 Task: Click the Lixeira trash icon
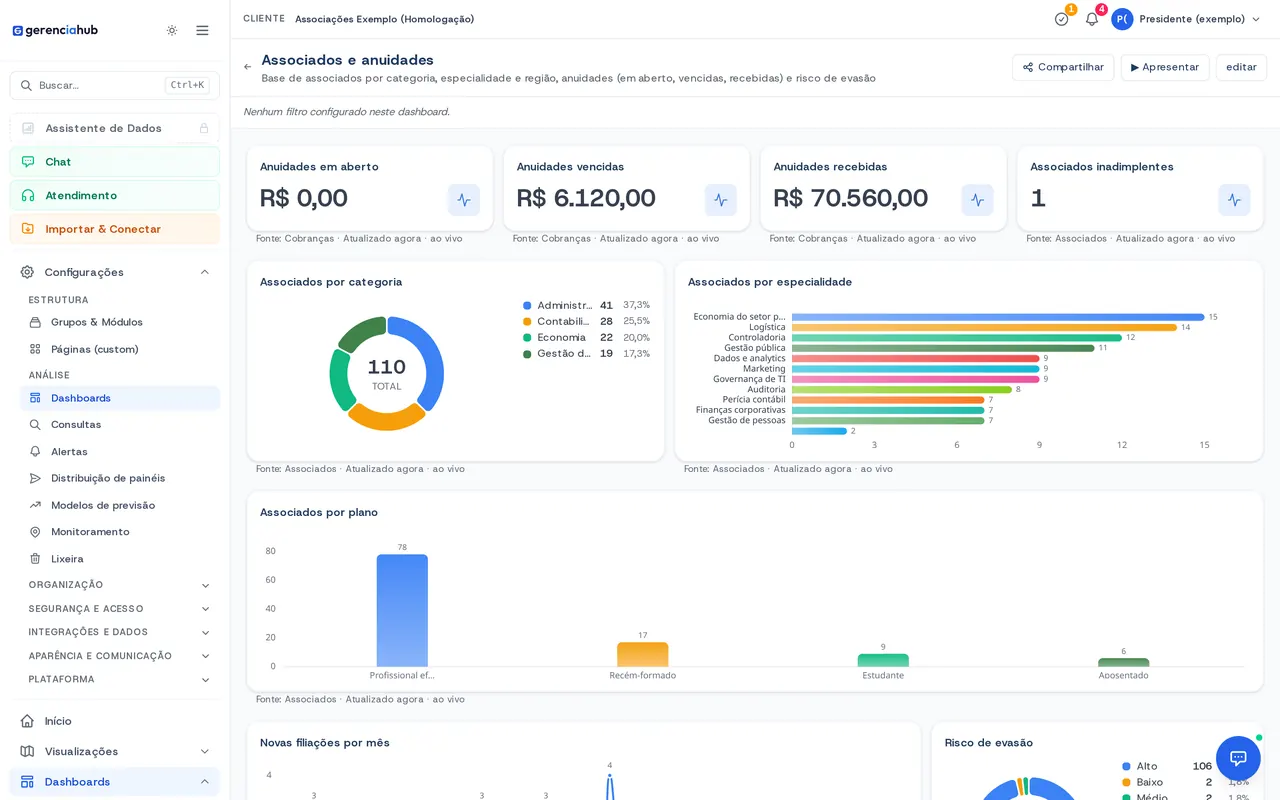35,559
